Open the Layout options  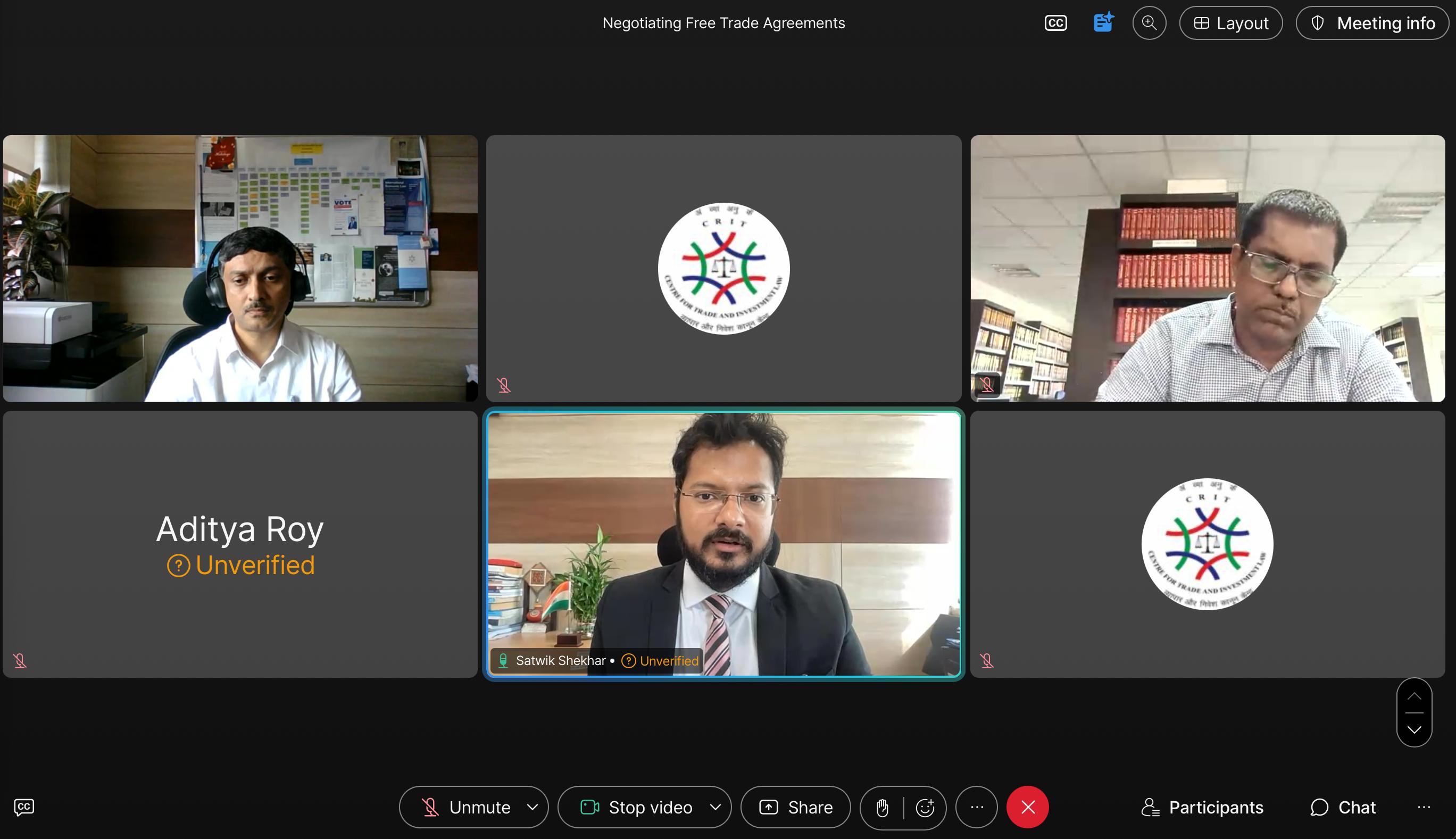(1231, 23)
